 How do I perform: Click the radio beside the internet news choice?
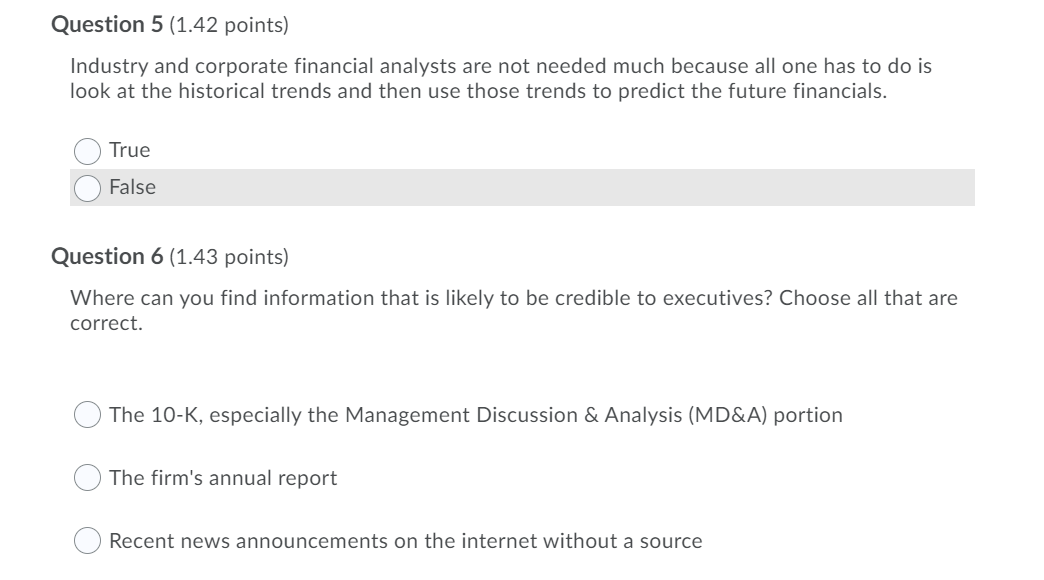coord(87,540)
